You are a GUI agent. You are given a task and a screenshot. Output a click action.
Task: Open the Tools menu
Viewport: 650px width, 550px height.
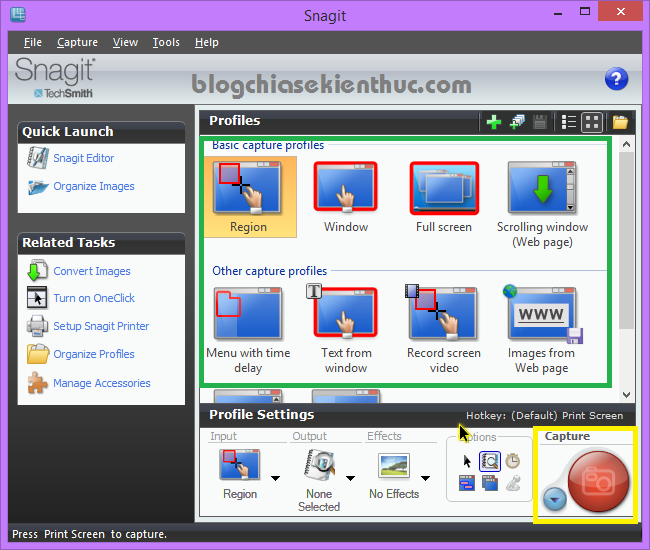coord(166,42)
